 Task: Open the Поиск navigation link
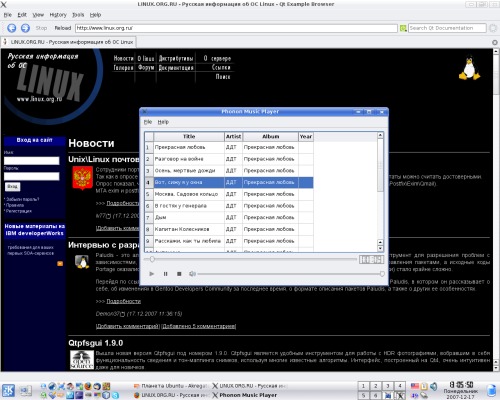(x=223, y=77)
